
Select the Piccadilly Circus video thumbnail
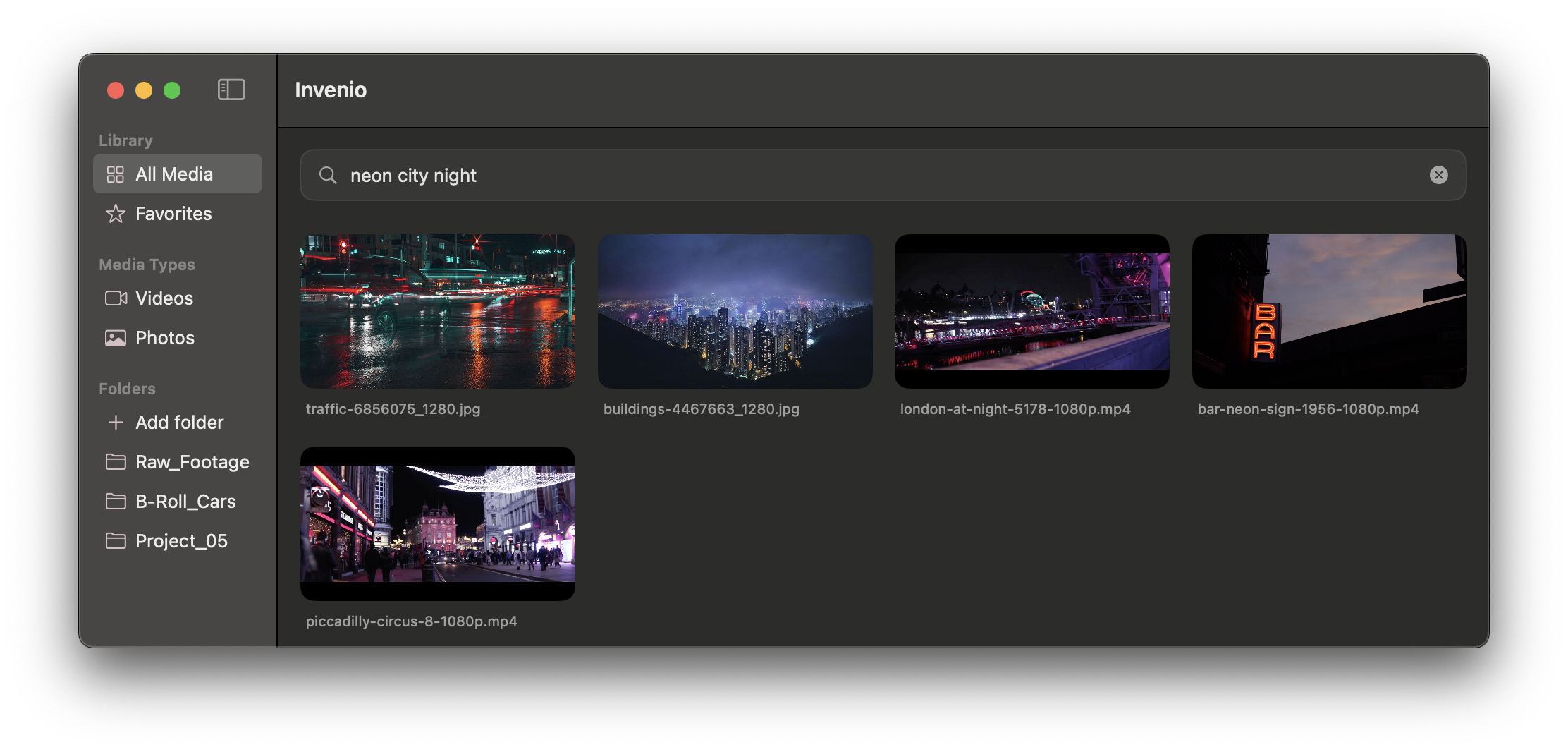(438, 523)
